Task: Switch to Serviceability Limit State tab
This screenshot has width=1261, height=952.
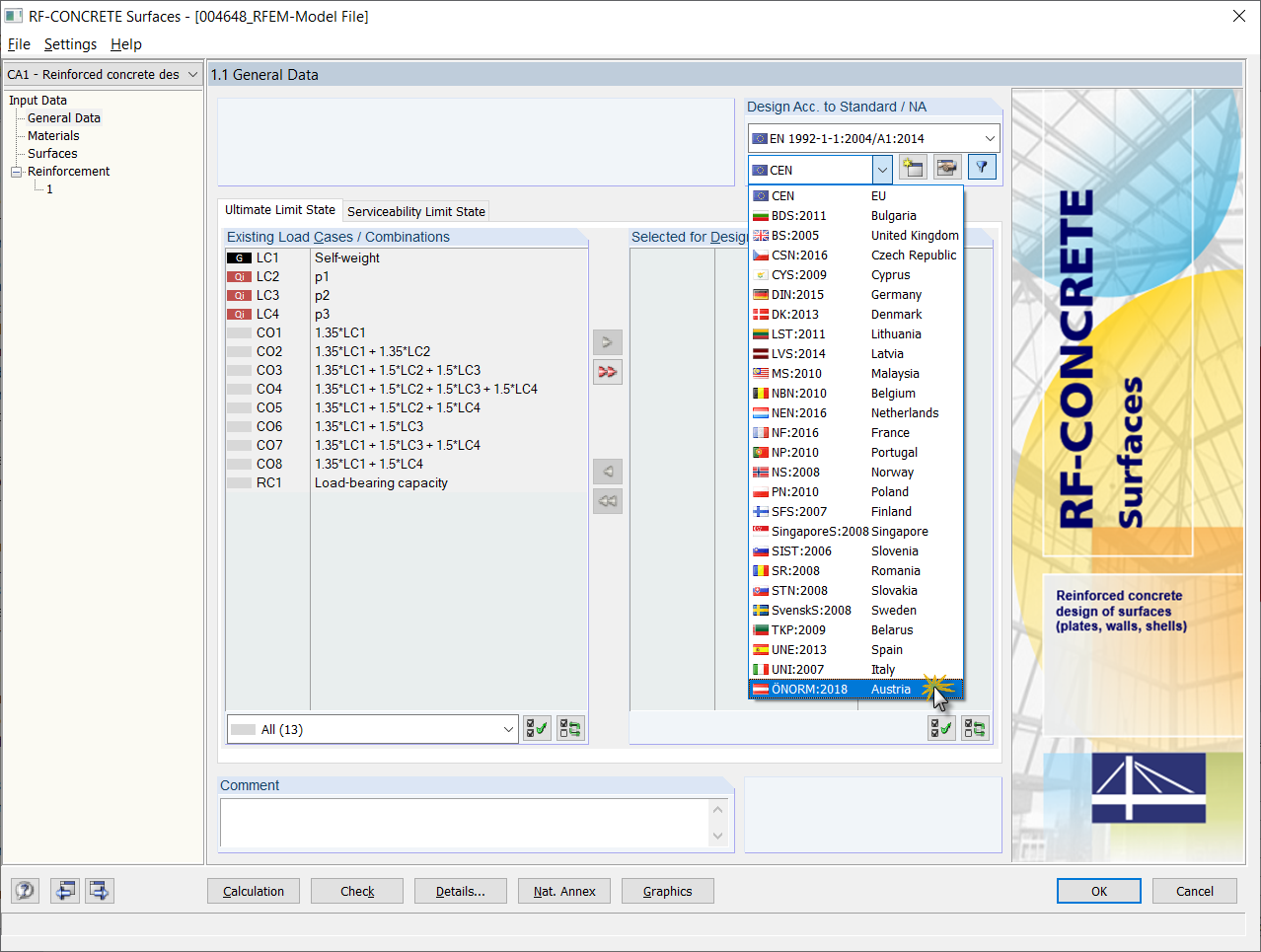Action: (415, 210)
